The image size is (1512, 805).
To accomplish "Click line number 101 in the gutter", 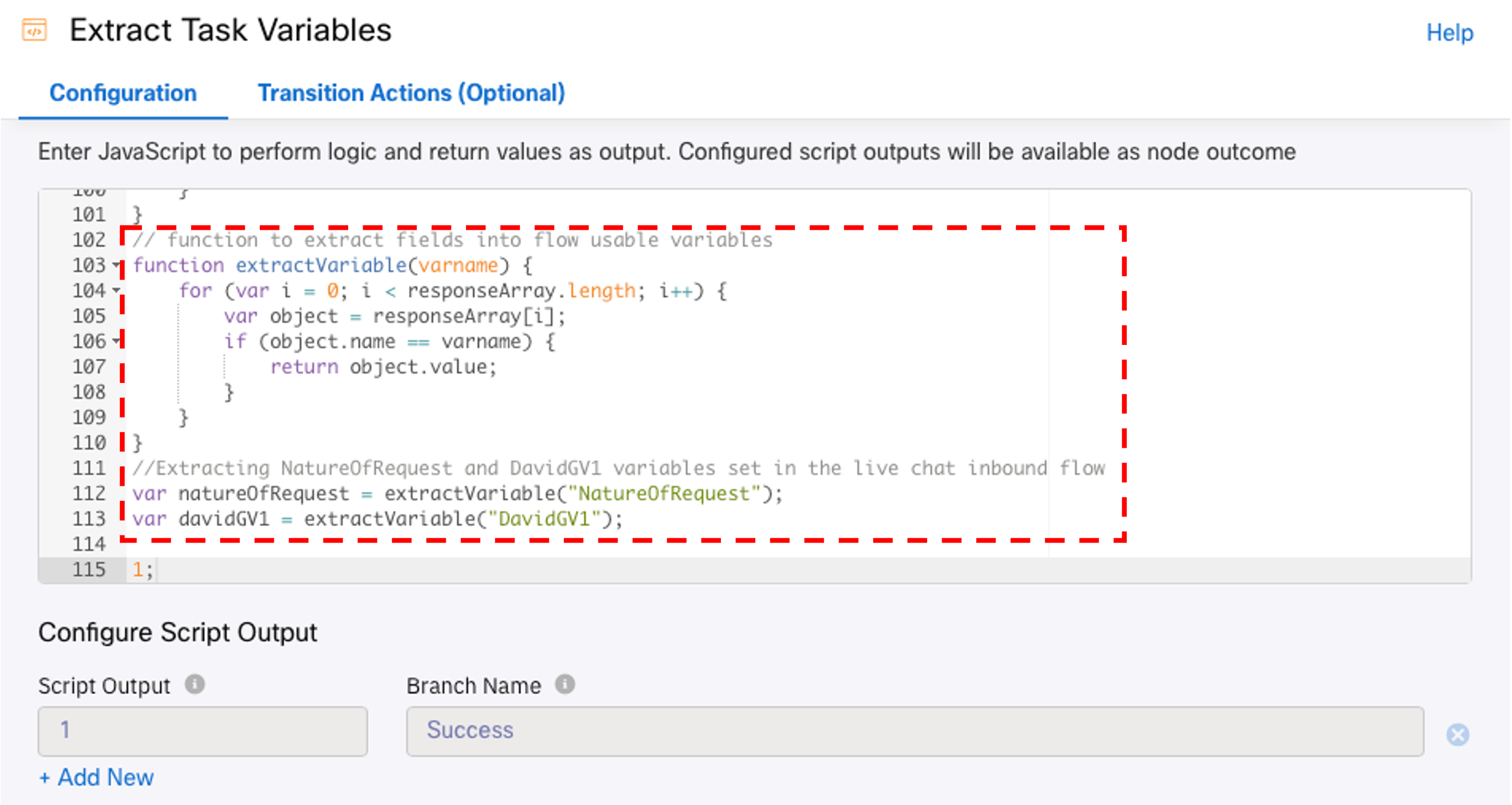I will click(88, 214).
